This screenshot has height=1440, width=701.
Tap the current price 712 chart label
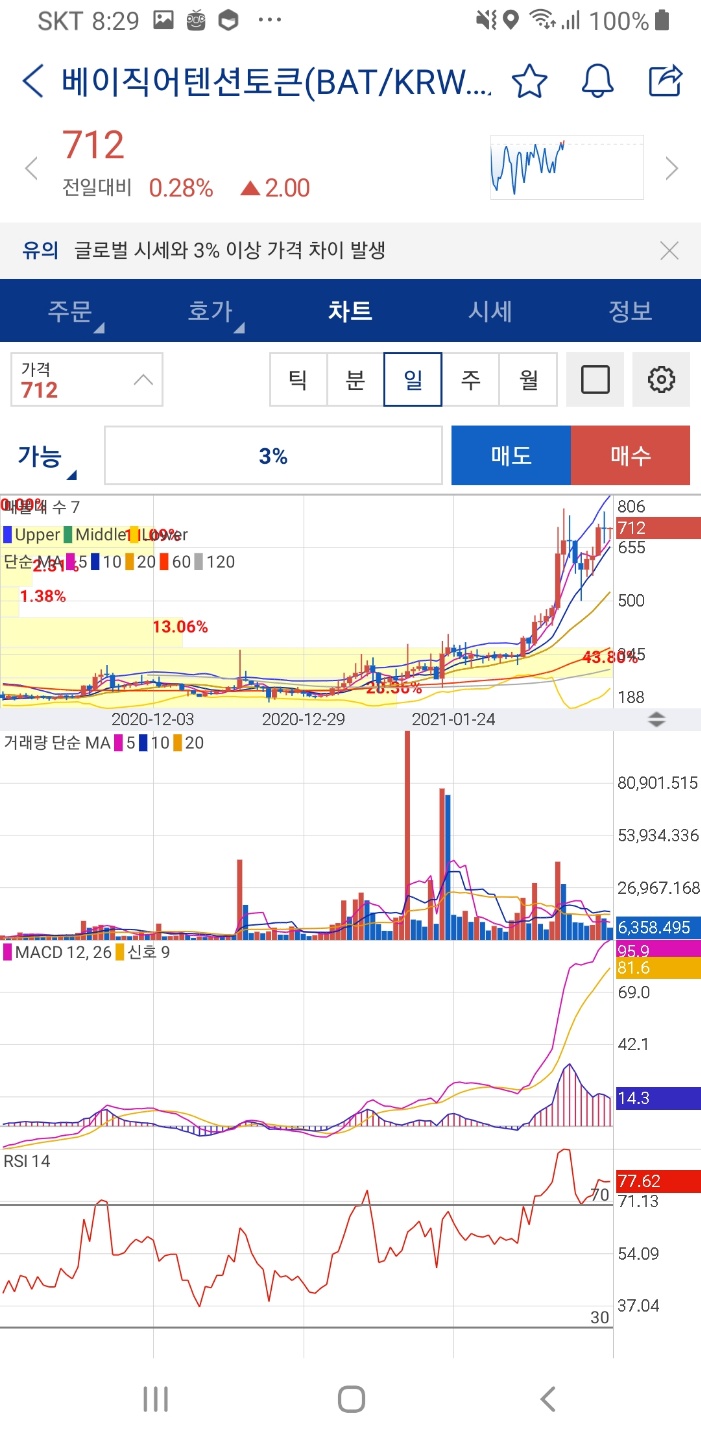click(657, 527)
